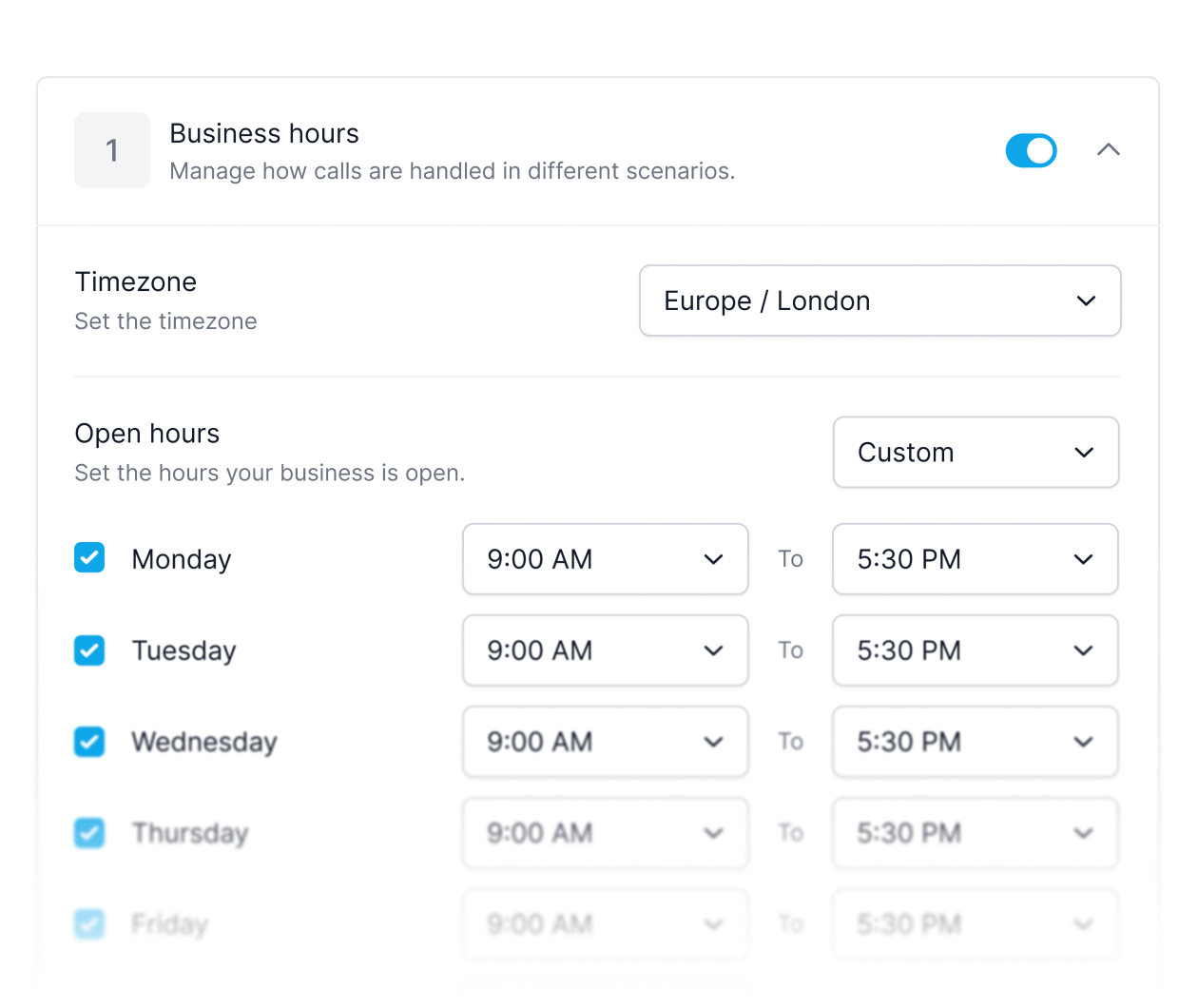Open Wednesday's start time dropdown
The height and width of the screenshot is (1008, 1198).
[605, 742]
